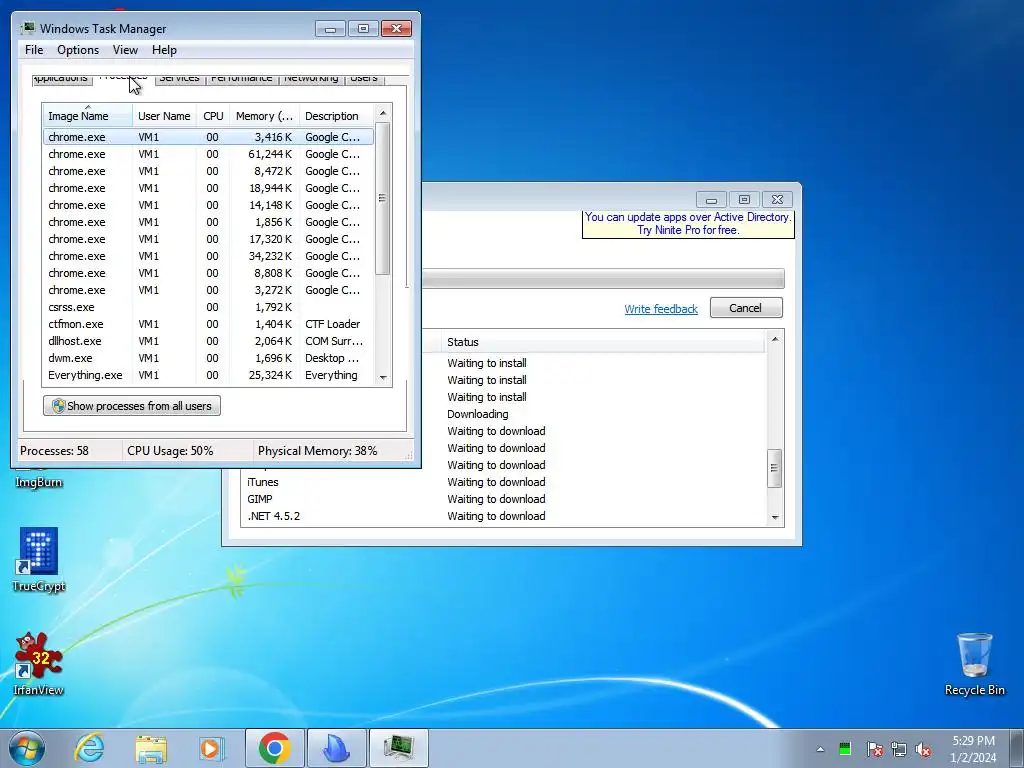Switch to the Users tab
The width and height of the screenshot is (1024, 768).
point(364,78)
